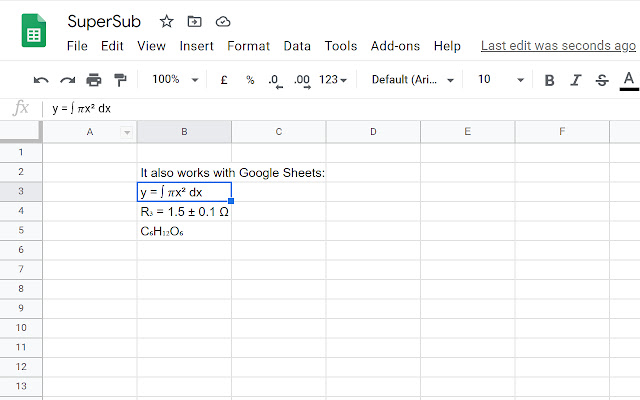640x400 pixels.
Task: Open the Default (Arial) font dropdown
Action: click(413, 80)
